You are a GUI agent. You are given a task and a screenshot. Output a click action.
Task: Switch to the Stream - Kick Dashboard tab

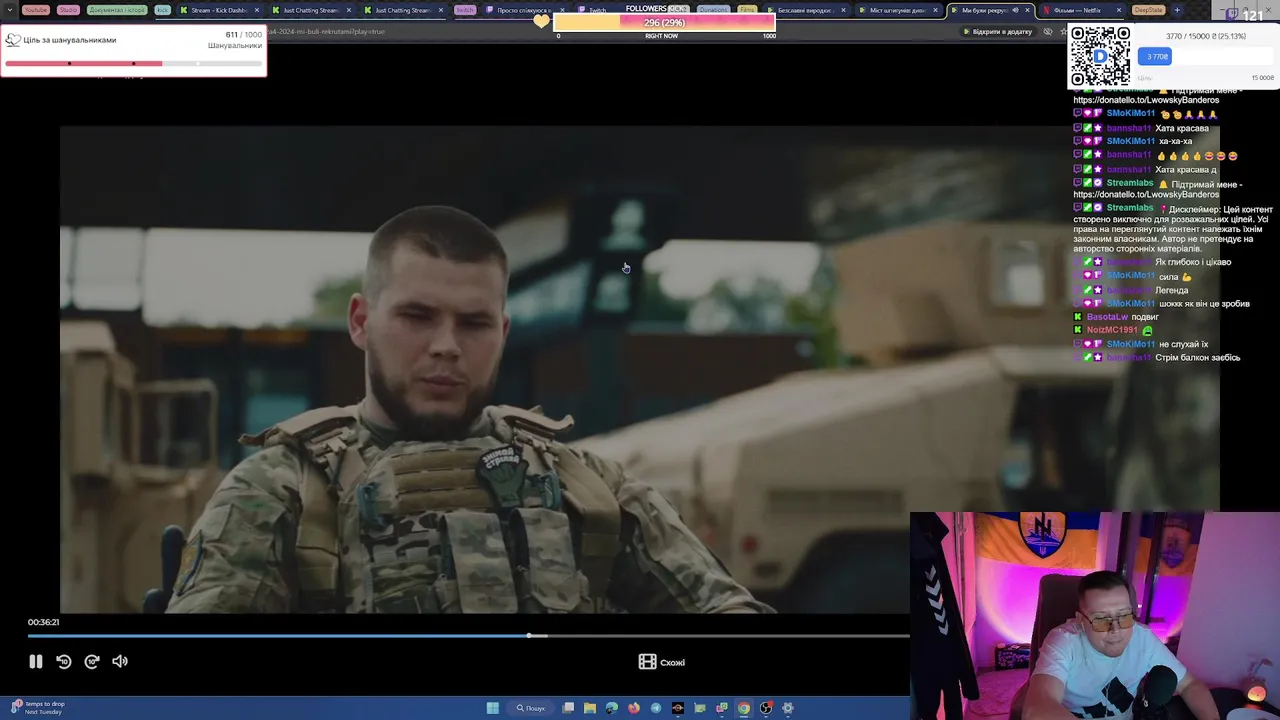point(217,10)
